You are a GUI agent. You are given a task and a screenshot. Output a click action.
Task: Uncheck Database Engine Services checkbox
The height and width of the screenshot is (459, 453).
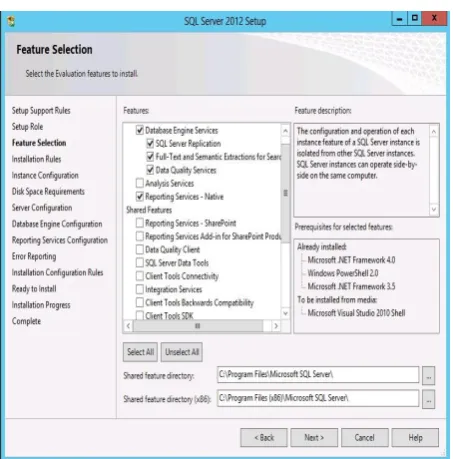tap(140, 130)
